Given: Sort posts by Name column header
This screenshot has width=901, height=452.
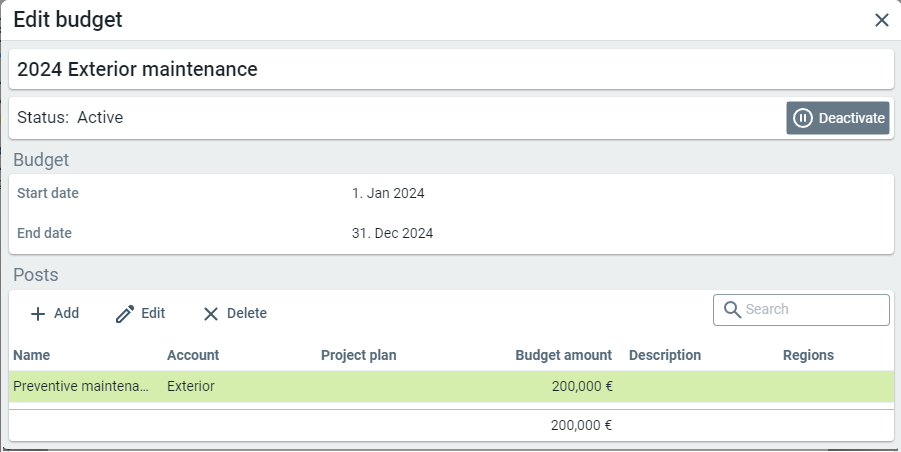Looking at the screenshot, I should click(x=32, y=356).
